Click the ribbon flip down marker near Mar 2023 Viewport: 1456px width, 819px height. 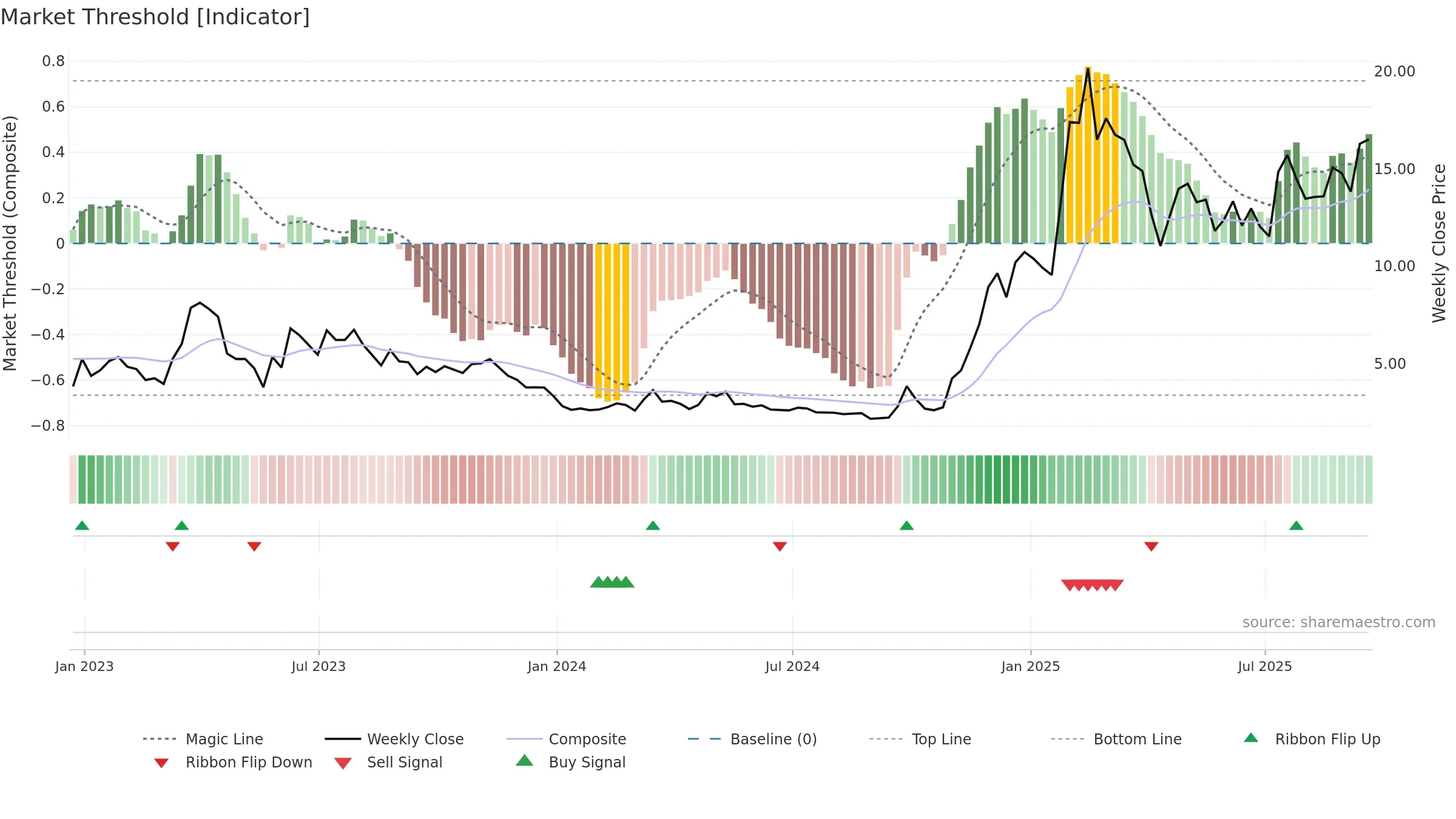tap(172, 547)
